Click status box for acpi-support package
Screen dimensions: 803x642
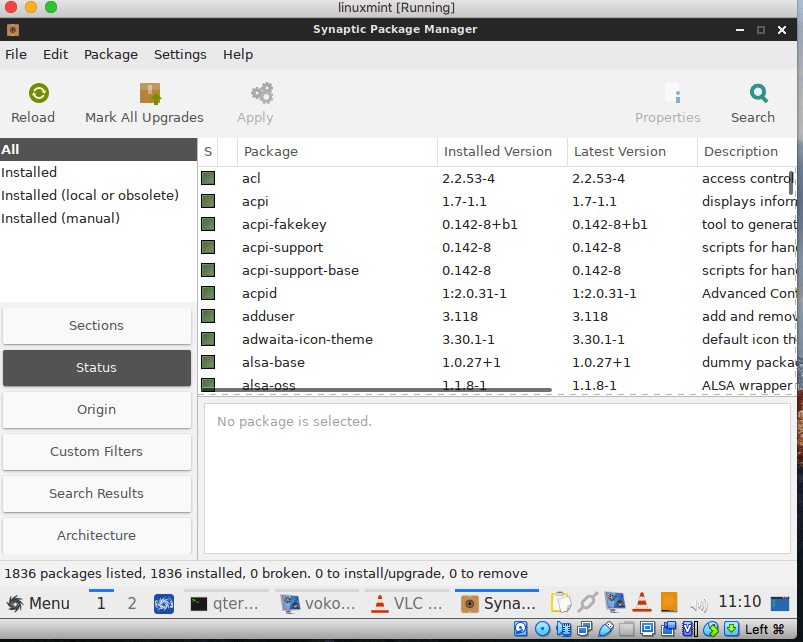pyautogui.click(x=208, y=247)
